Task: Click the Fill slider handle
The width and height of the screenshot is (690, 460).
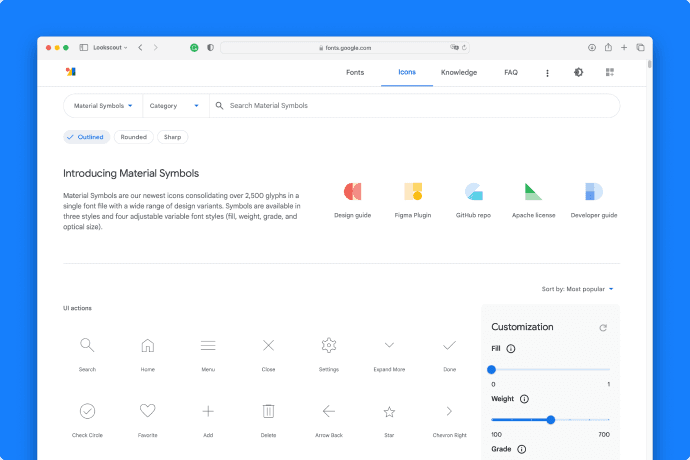Action: [x=492, y=370]
